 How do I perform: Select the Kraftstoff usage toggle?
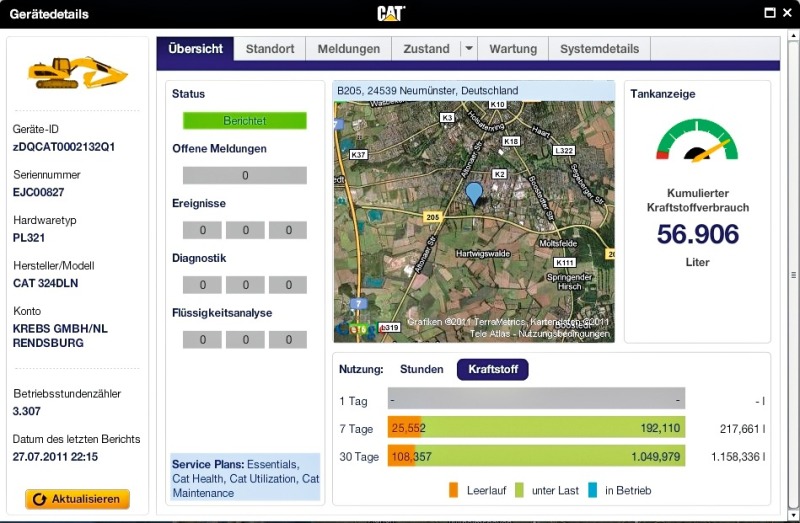point(492,370)
